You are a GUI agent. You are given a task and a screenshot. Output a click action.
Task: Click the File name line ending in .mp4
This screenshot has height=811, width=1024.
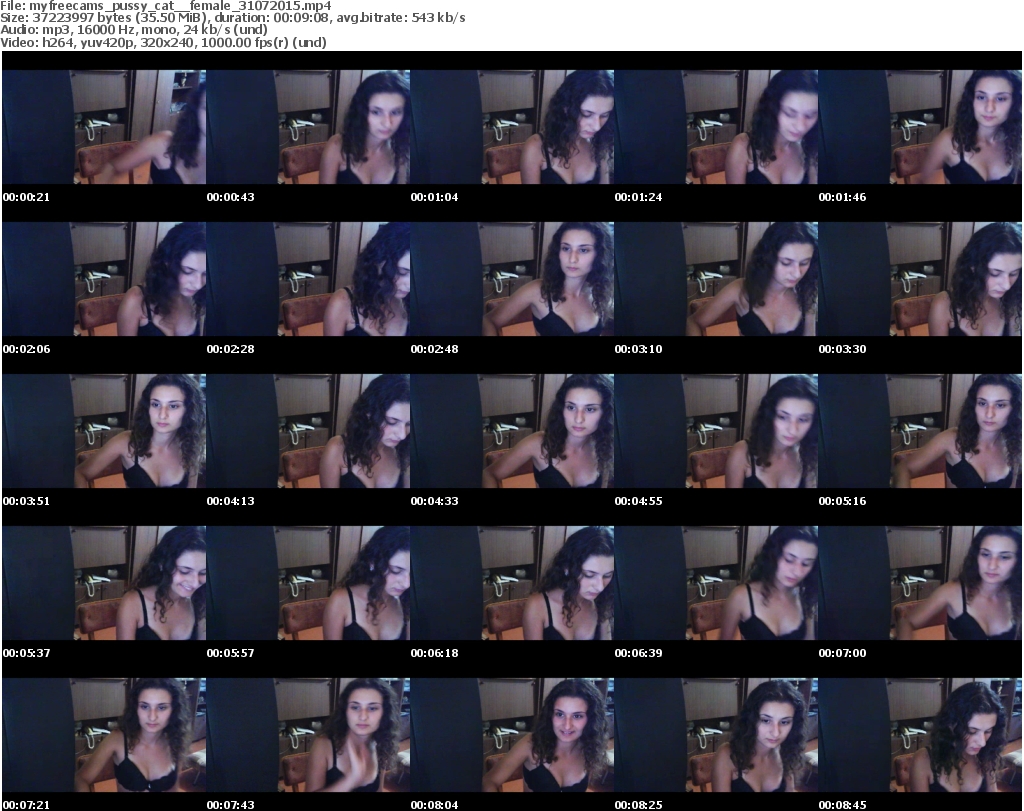[166, 6]
